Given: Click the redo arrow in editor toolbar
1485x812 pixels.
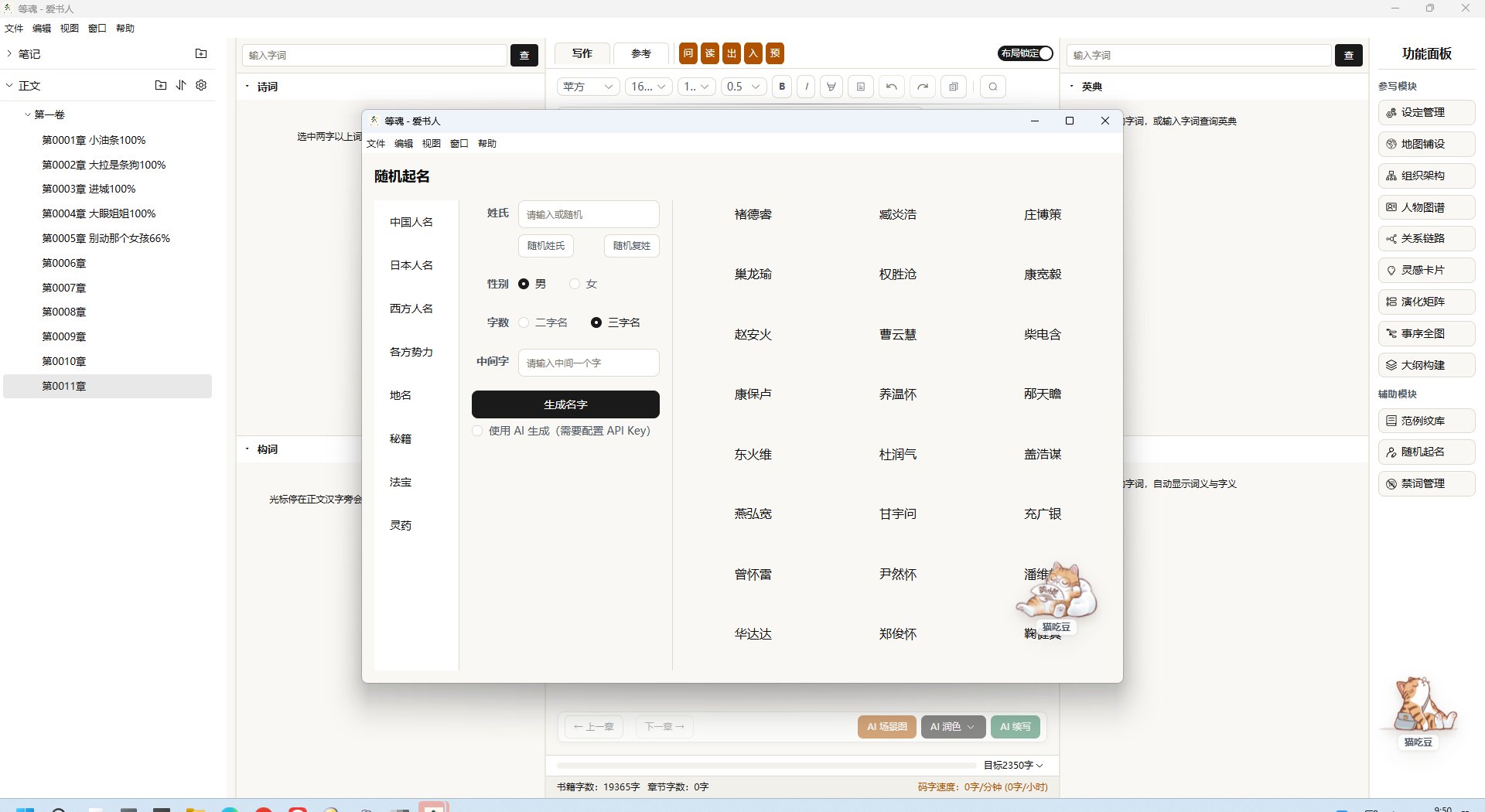Looking at the screenshot, I should 923,87.
